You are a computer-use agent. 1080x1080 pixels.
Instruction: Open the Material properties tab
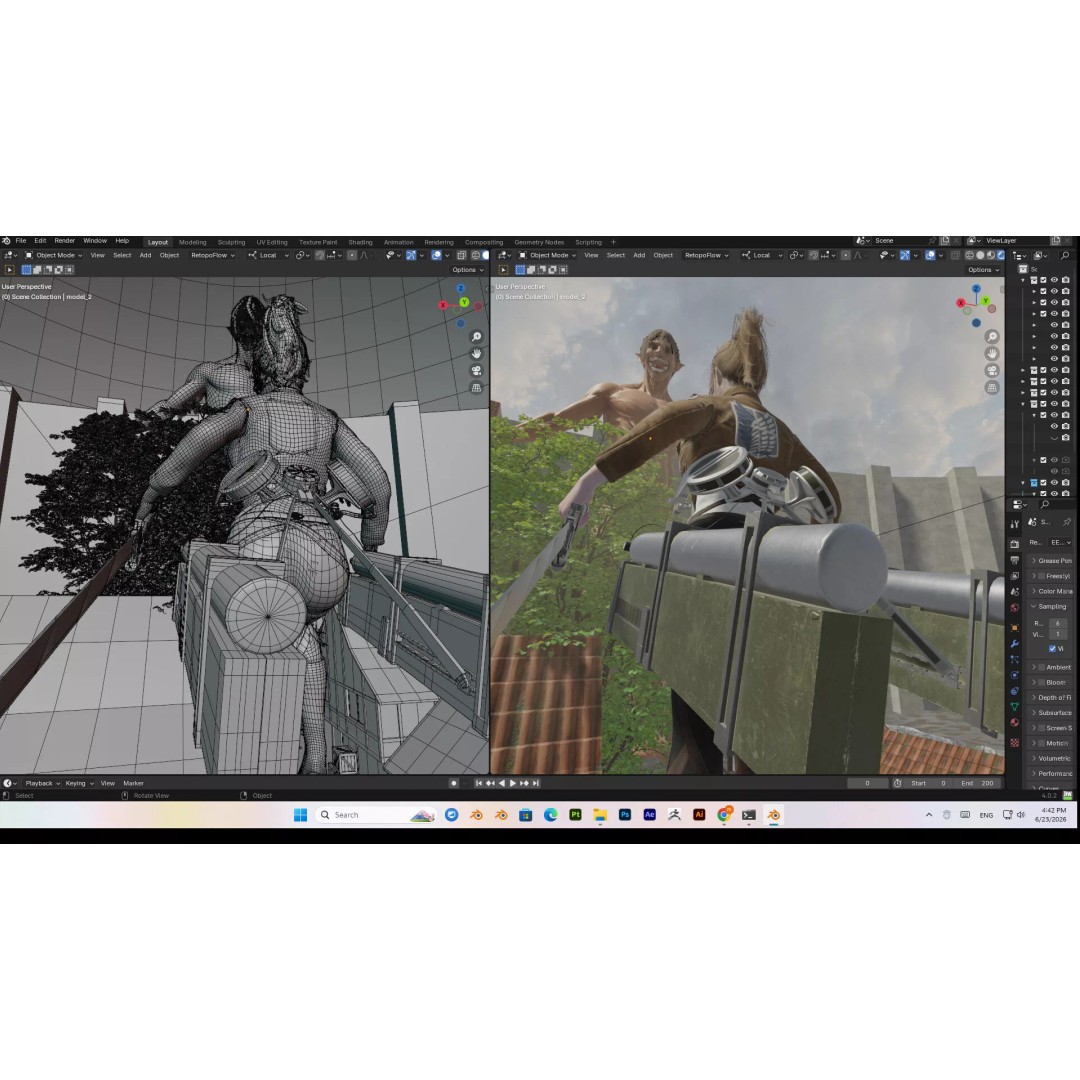1015,721
